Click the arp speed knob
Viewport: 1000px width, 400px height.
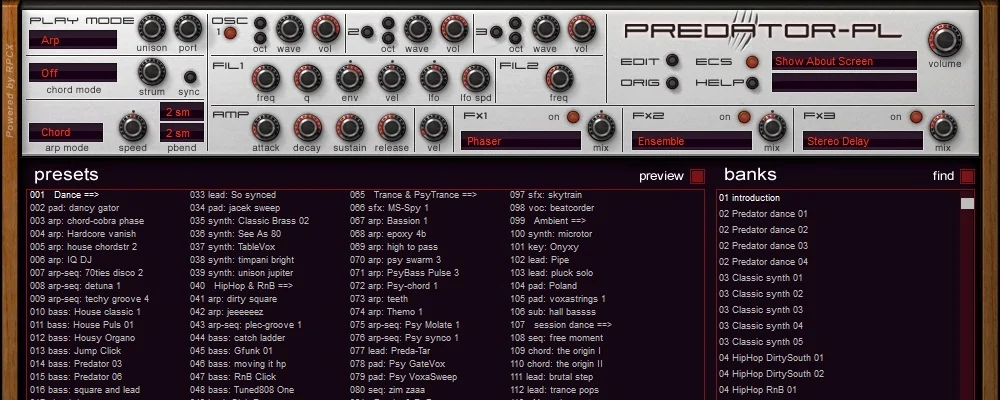tap(133, 127)
